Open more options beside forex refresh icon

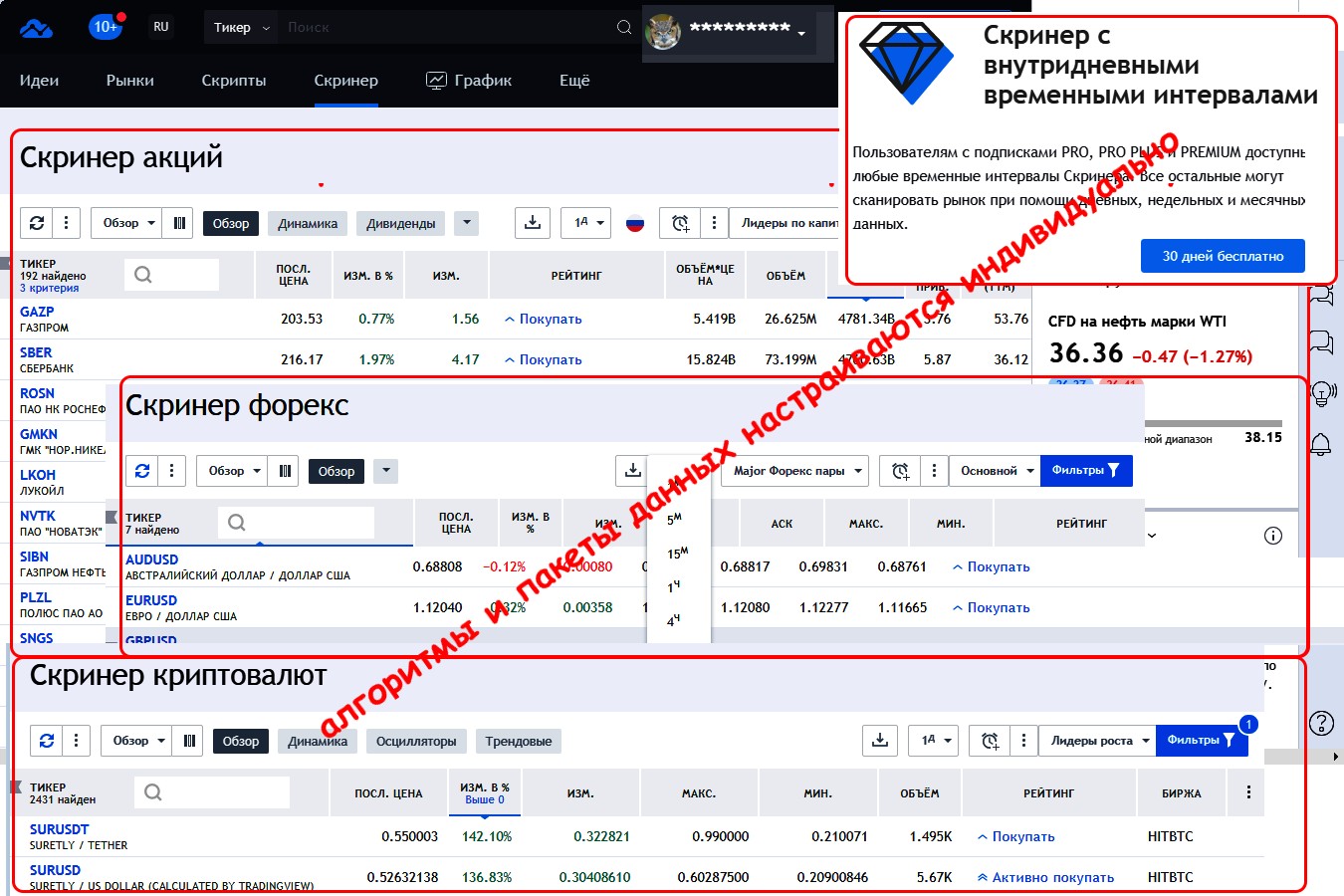(171, 471)
